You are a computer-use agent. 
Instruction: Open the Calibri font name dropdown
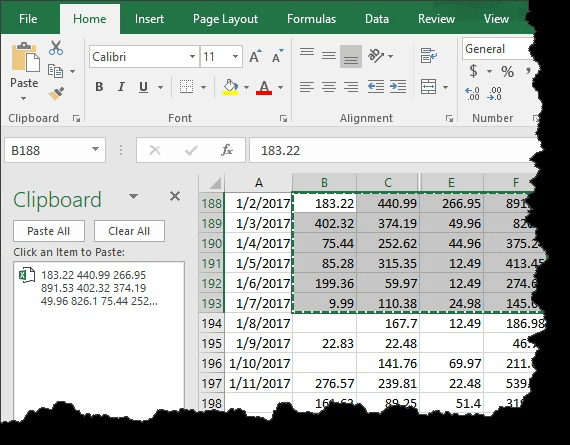(x=192, y=56)
